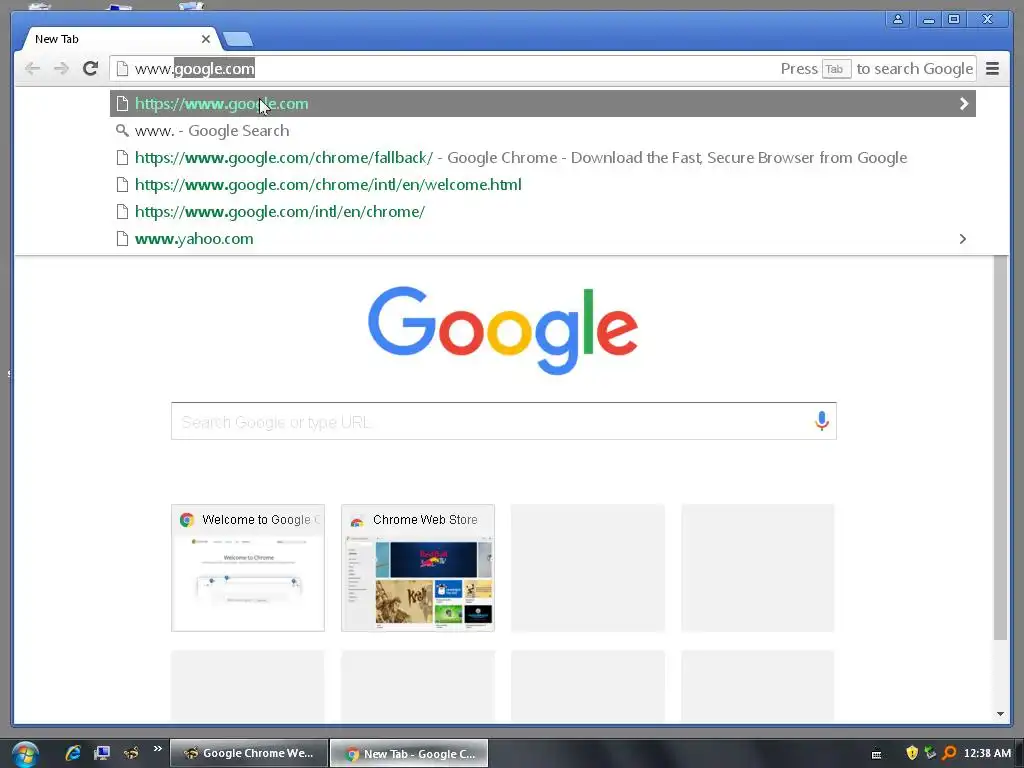Start voice search with the microphone icon
Image resolution: width=1024 pixels, height=768 pixels.
[x=822, y=421]
